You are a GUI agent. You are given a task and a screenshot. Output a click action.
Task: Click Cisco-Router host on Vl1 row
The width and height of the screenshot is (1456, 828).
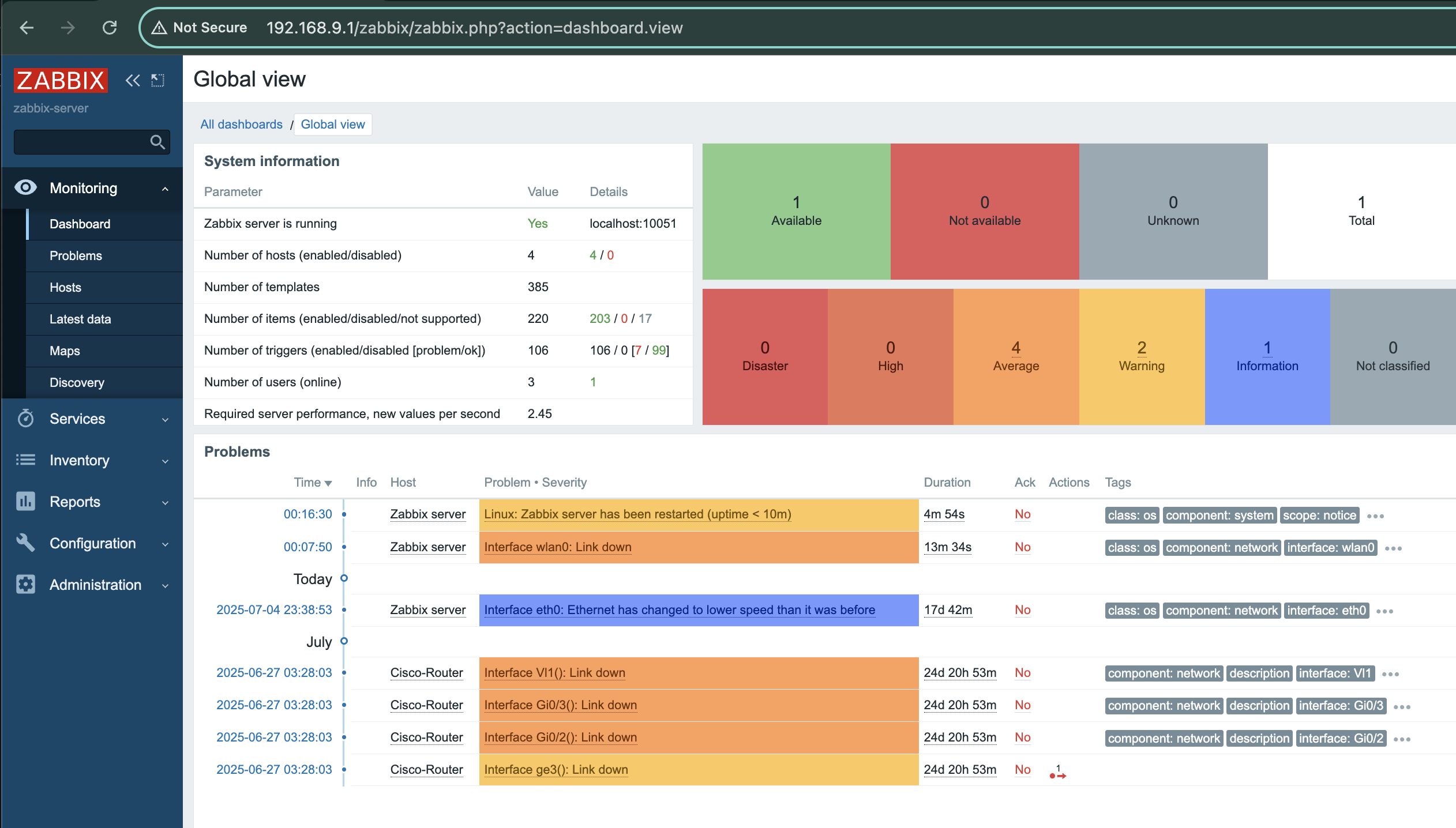(x=426, y=672)
